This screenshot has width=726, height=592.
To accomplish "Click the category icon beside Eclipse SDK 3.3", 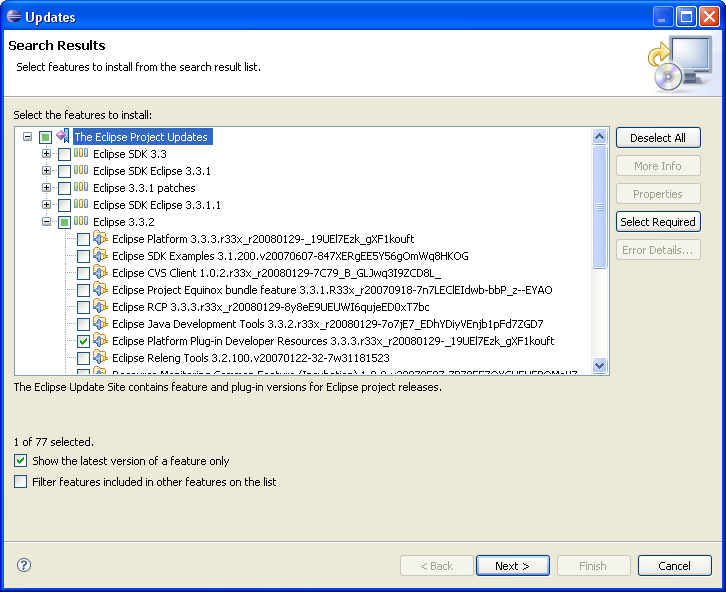I will [81, 153].
